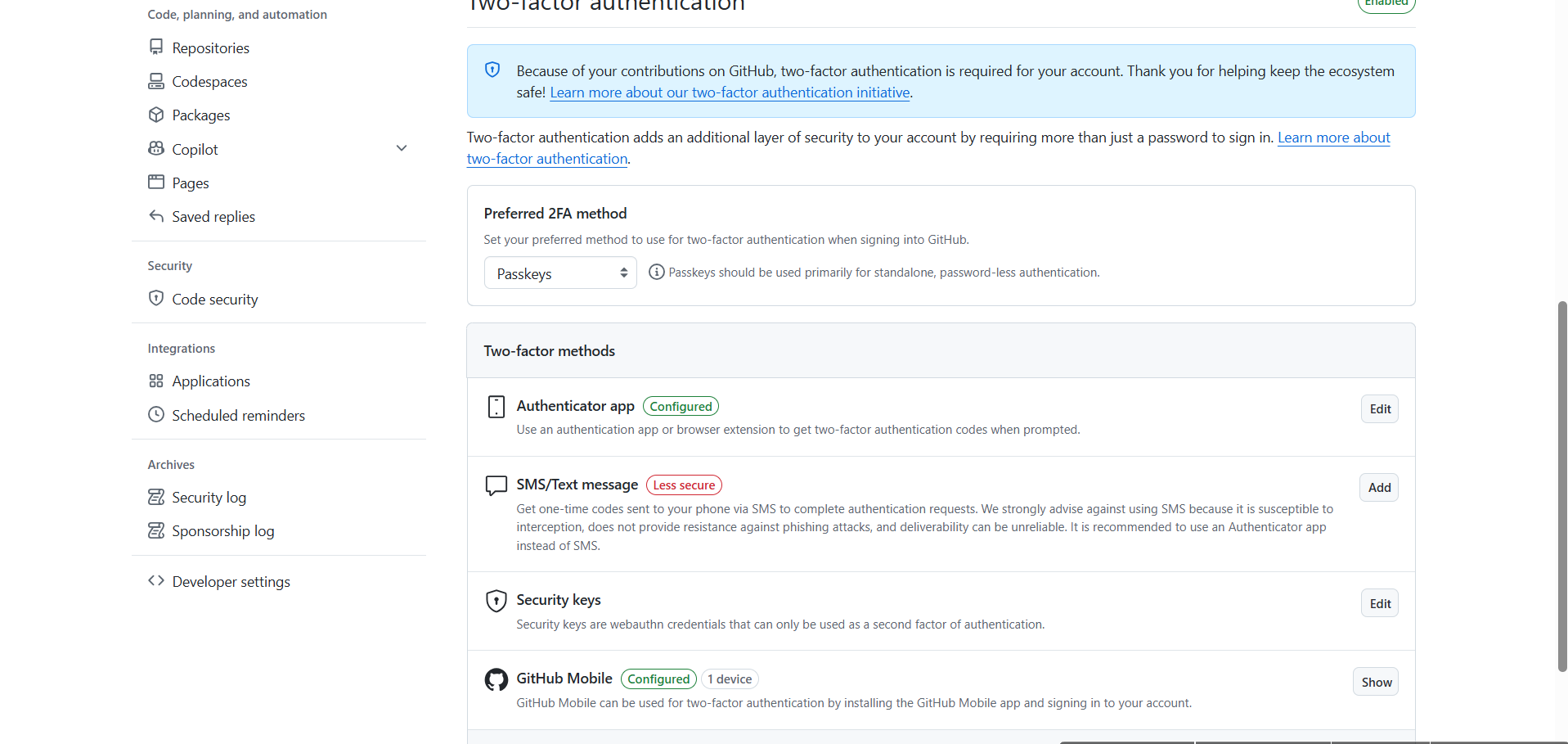
Task: Click the Authenticator app phone icon
Action: tap(496, 407)
